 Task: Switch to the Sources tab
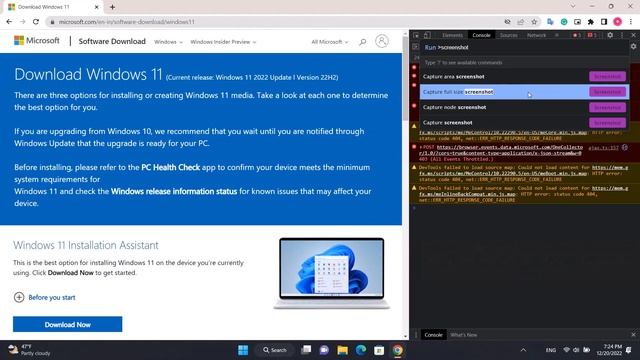click(x=509, y=35)
